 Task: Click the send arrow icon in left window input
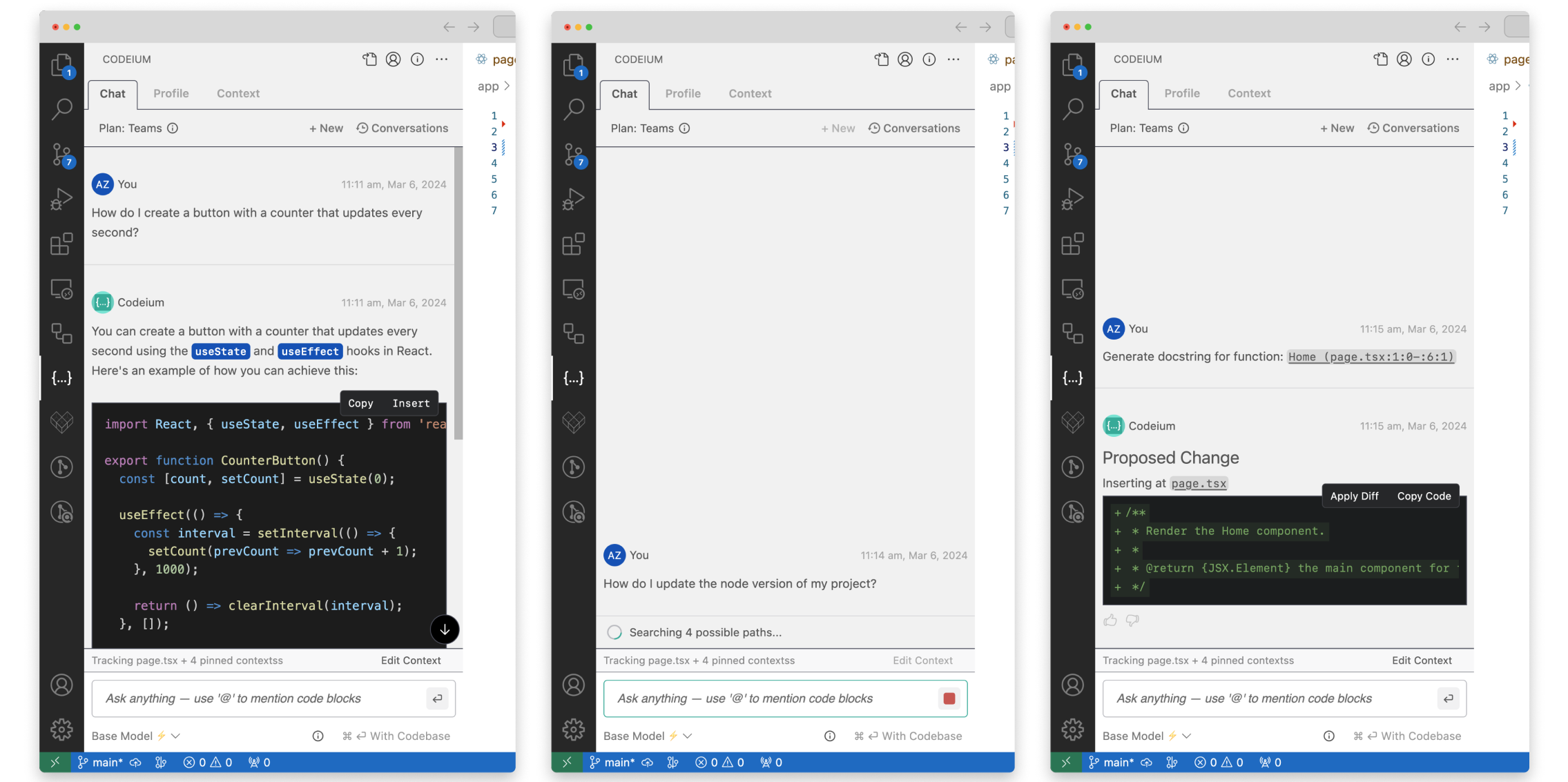[438, 698]
